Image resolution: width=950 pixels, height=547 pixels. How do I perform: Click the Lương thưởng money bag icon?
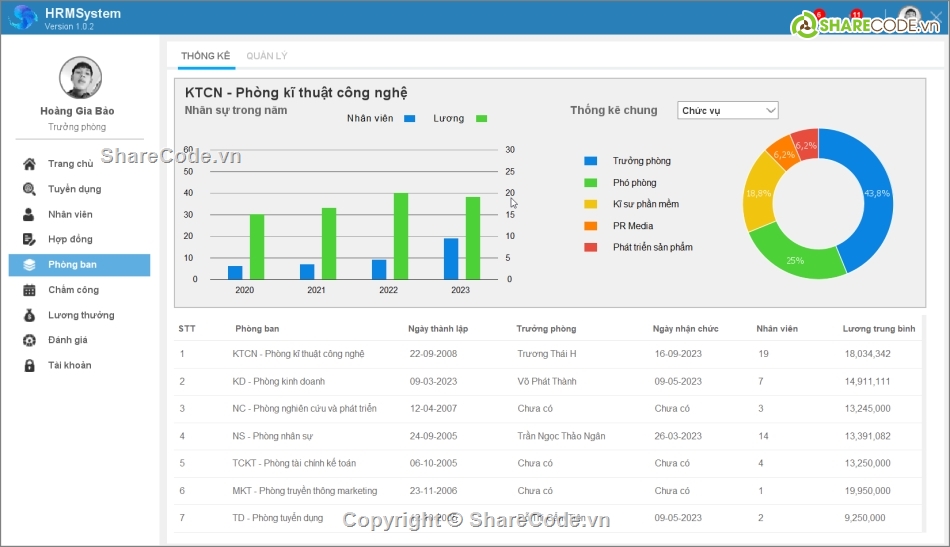(29, 315)
